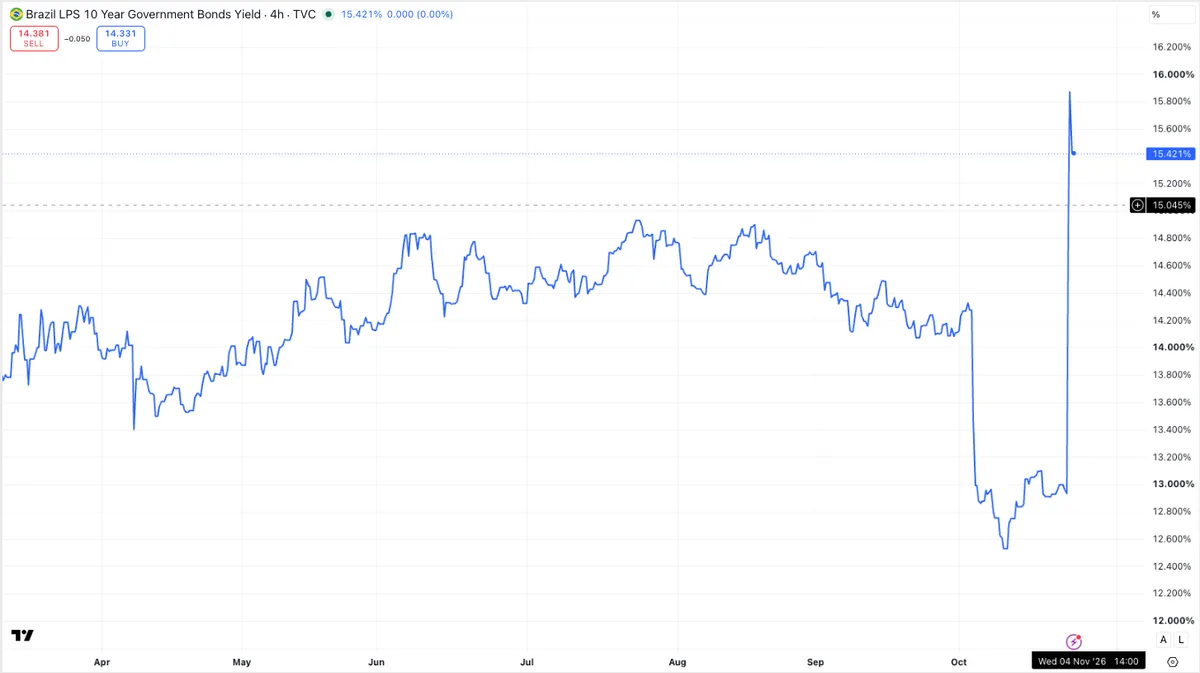Click the Brazil flag symbol icon

[x=16, y=15]
